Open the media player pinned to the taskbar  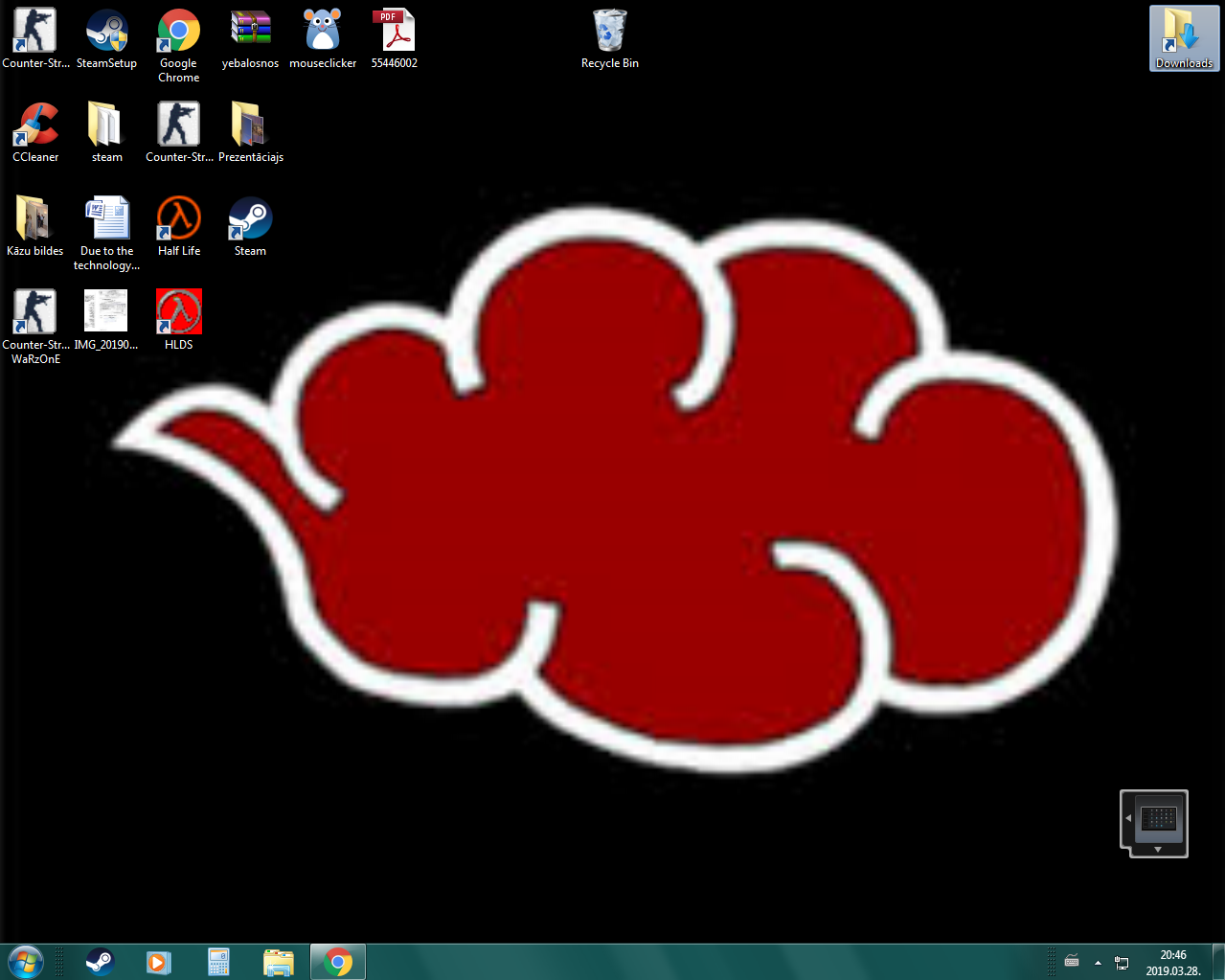tap(159, 962)
